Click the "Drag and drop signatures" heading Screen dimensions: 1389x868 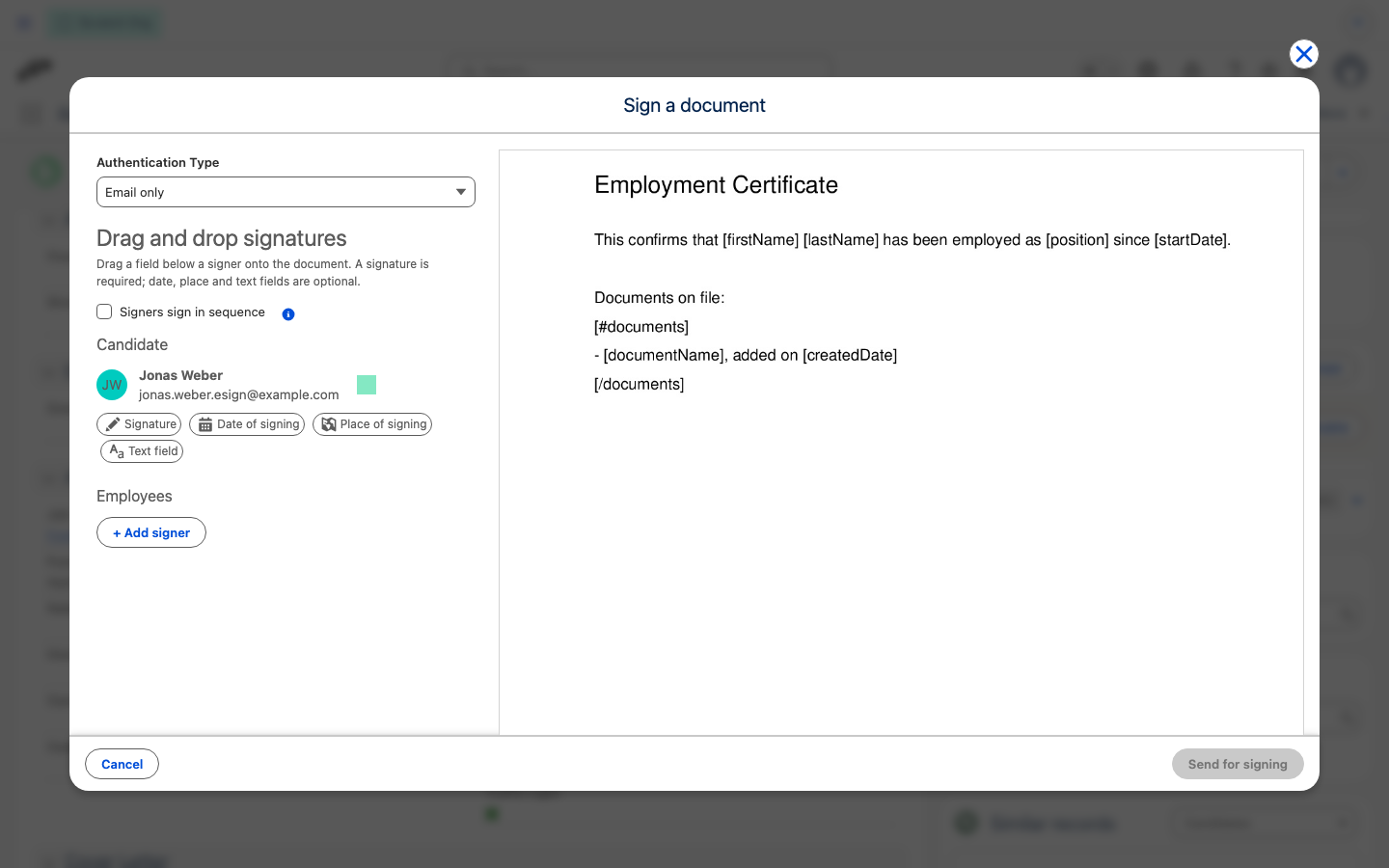coord(222,238)
